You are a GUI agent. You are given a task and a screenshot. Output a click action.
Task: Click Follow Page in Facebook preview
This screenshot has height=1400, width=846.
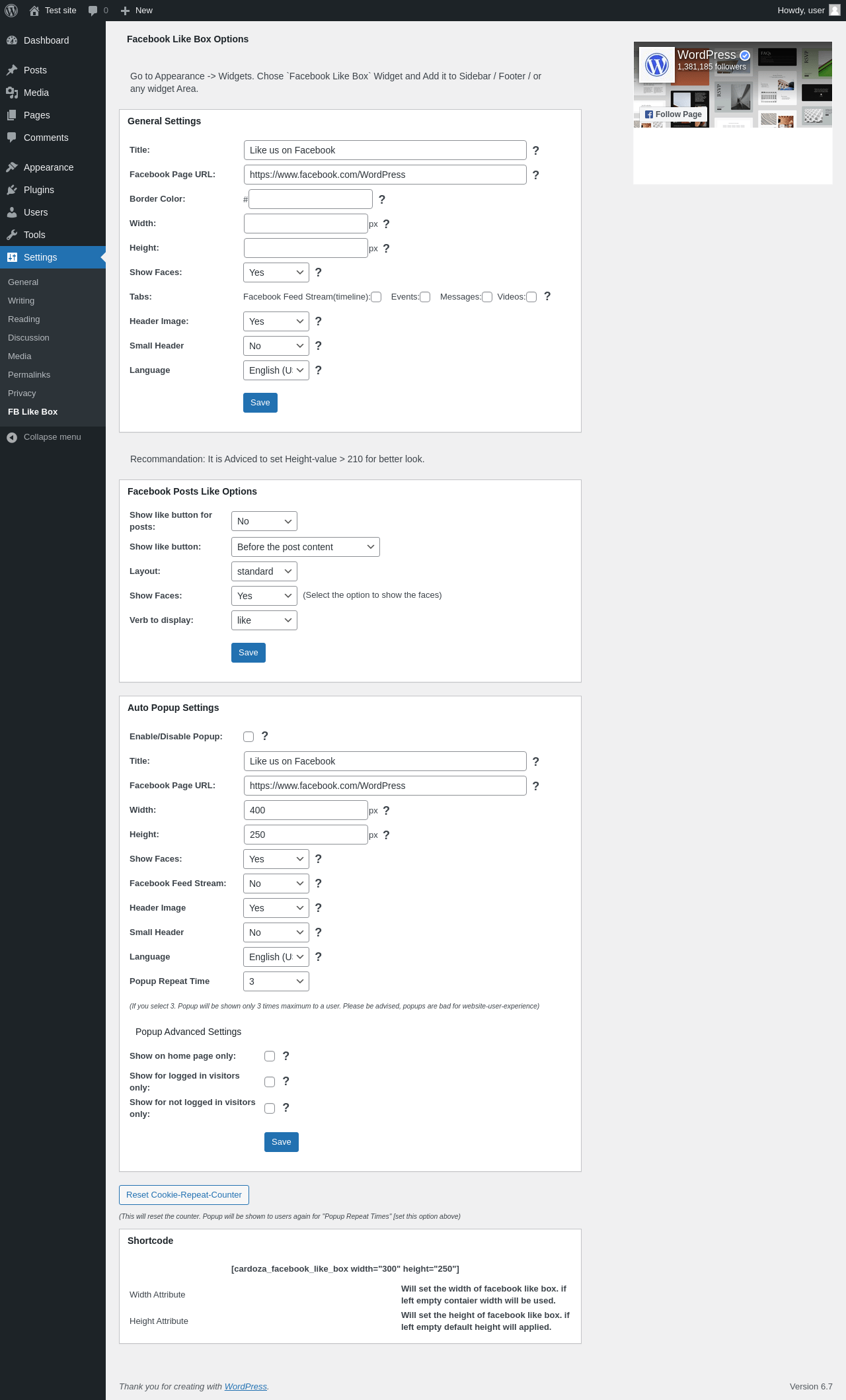673,114
